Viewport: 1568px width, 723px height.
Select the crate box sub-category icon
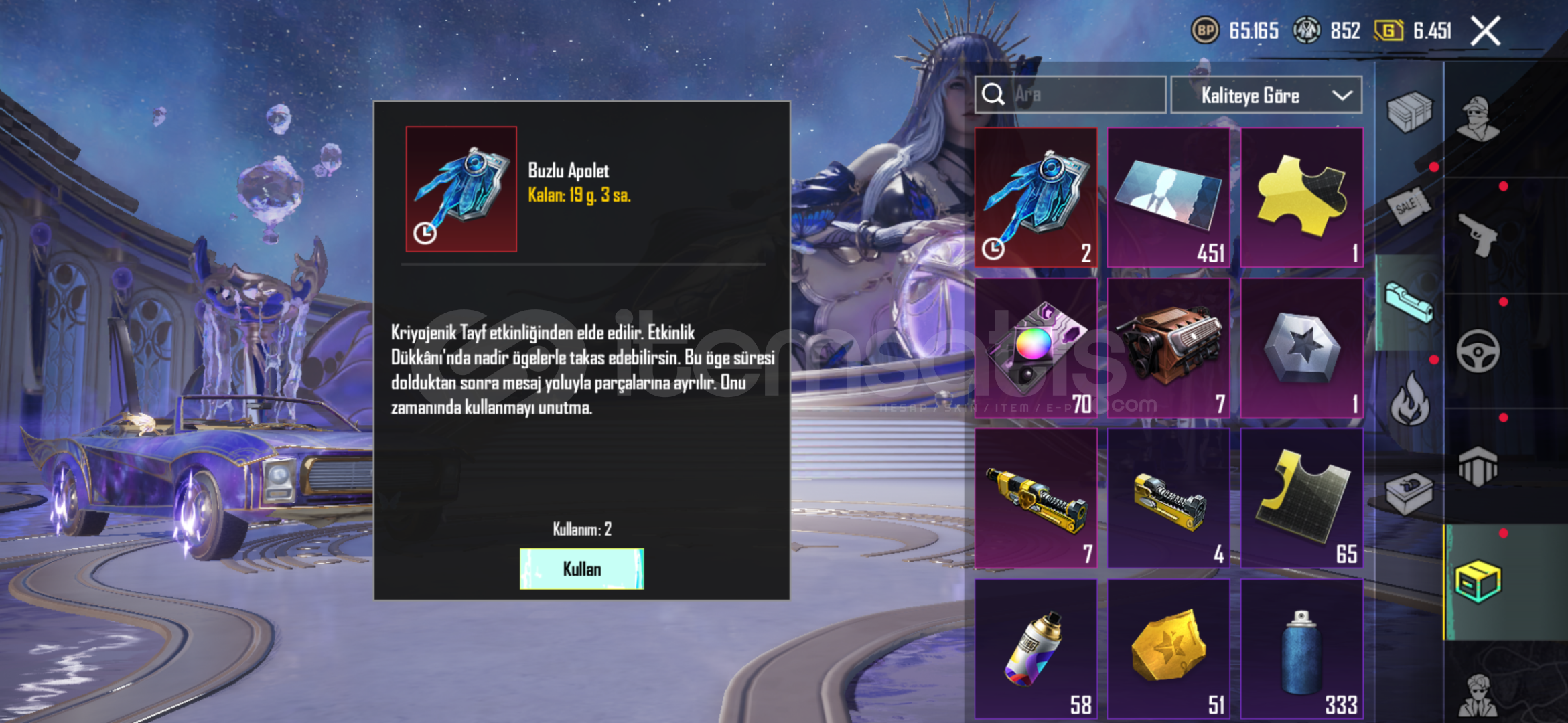pos(1409,494)
